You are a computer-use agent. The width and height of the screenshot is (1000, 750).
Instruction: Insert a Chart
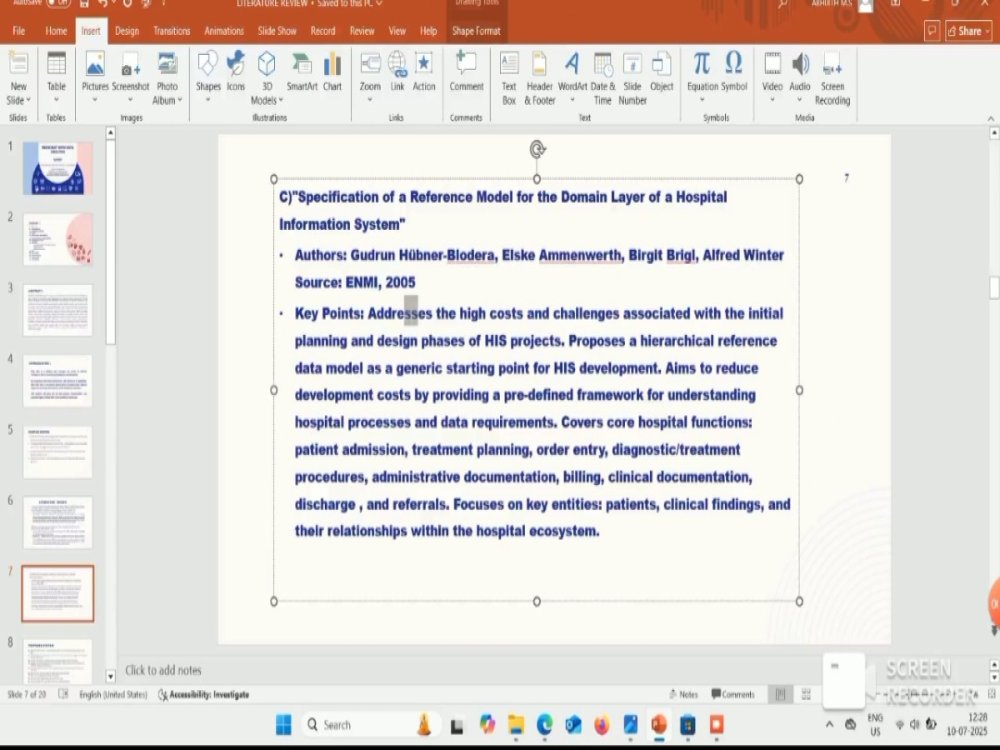tap(332, 71)
